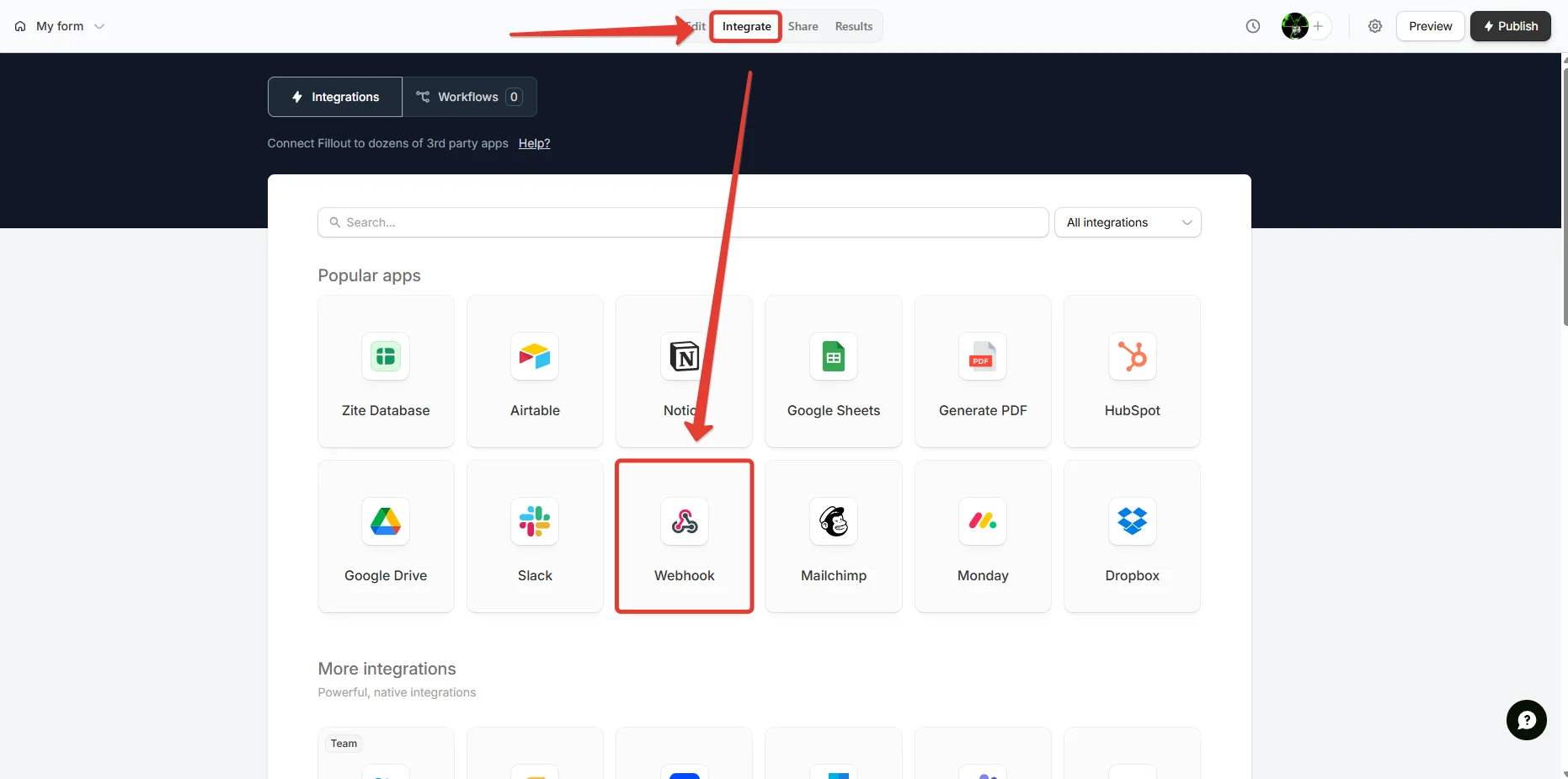The width and height of the screenshot is (1568, 779).
Task: Add a collaborator with the plus icon
Action: coord(1319,26)
